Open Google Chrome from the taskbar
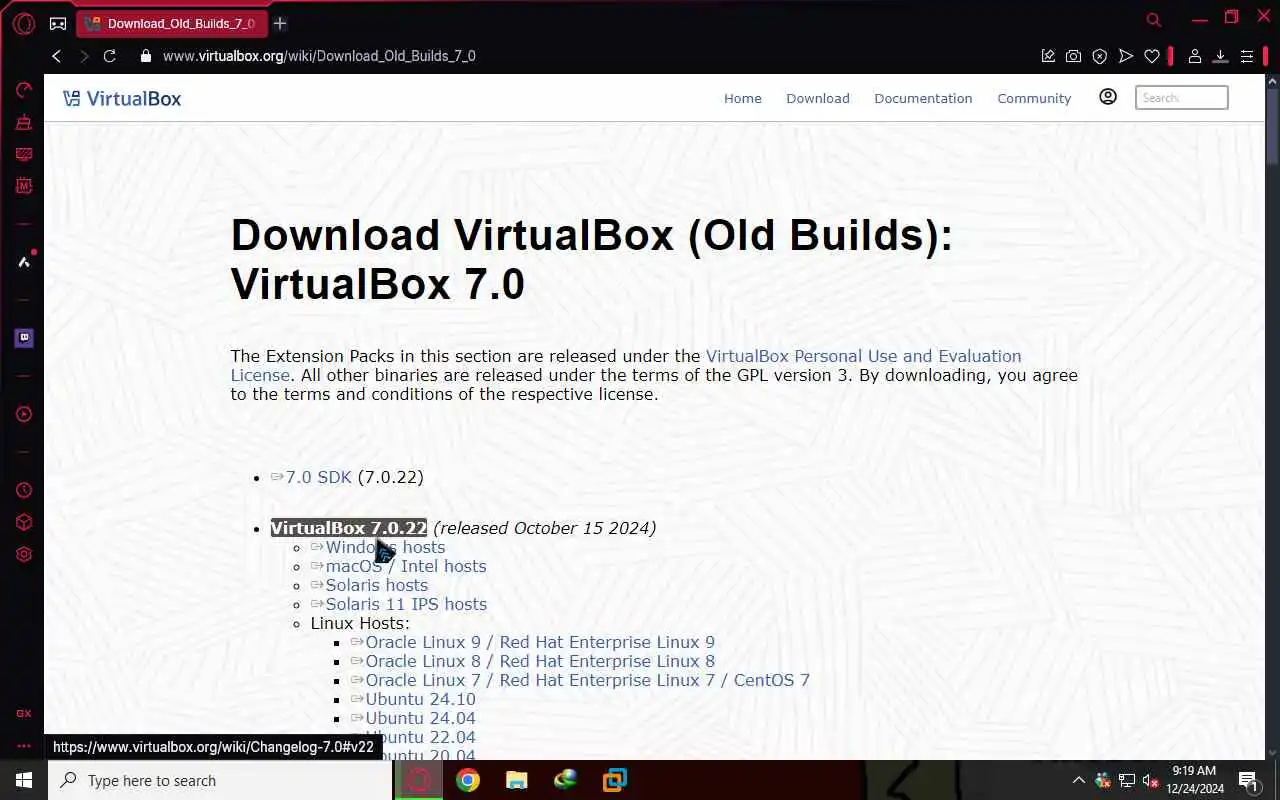 pos(468,780)
